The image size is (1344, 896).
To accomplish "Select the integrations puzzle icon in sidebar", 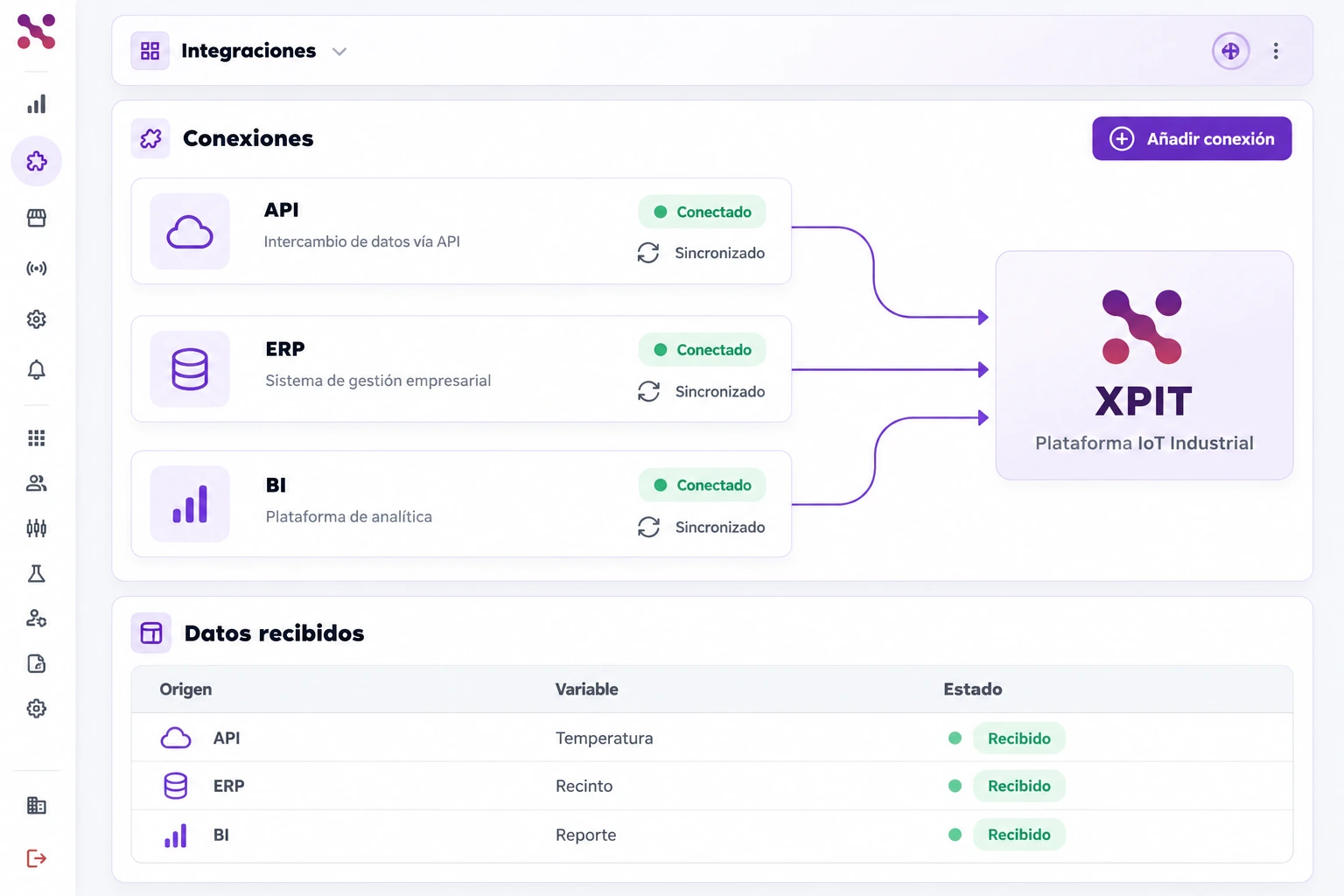I will 37,161.
